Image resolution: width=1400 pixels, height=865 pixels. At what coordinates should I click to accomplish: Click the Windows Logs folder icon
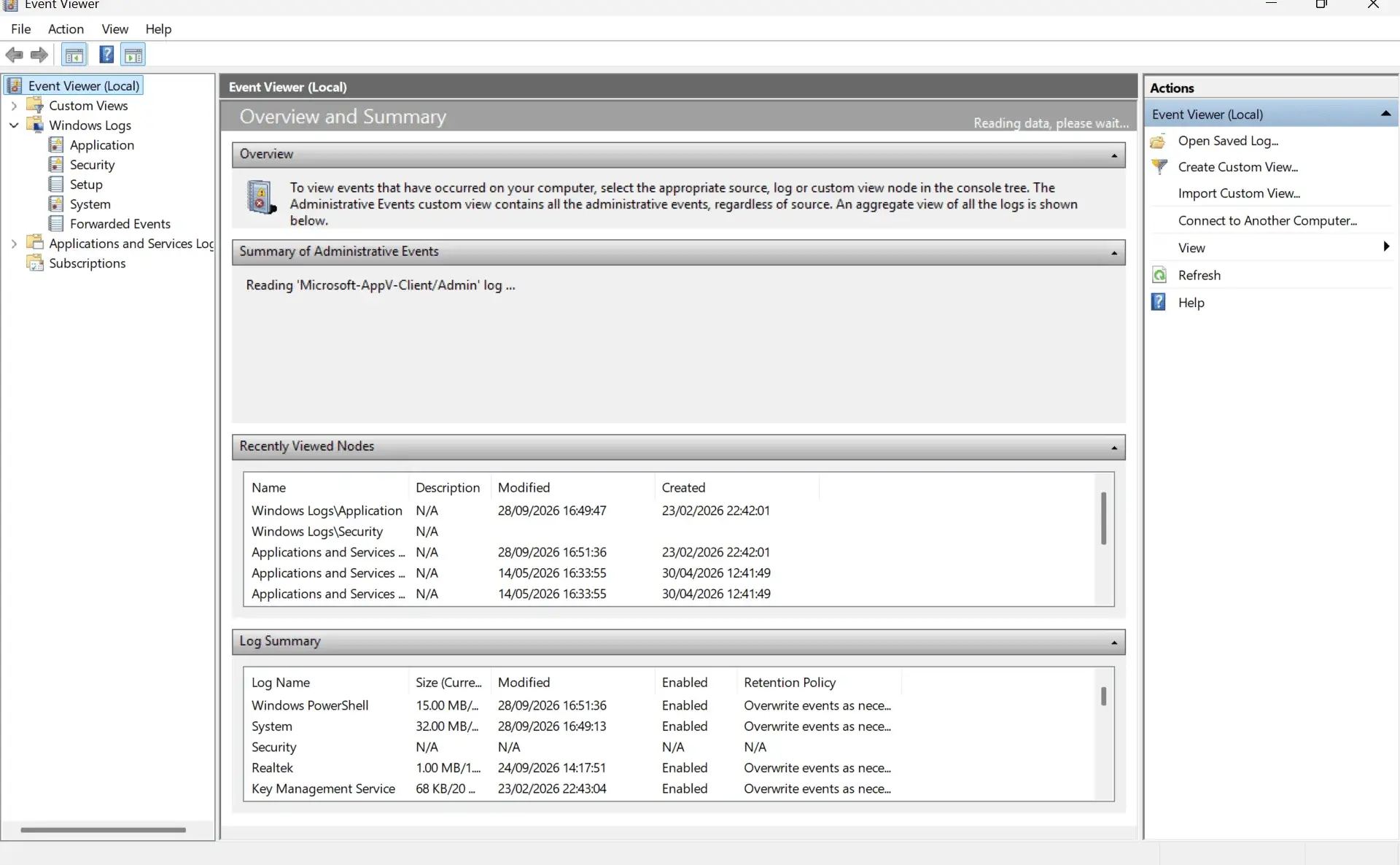click(34, 125)
